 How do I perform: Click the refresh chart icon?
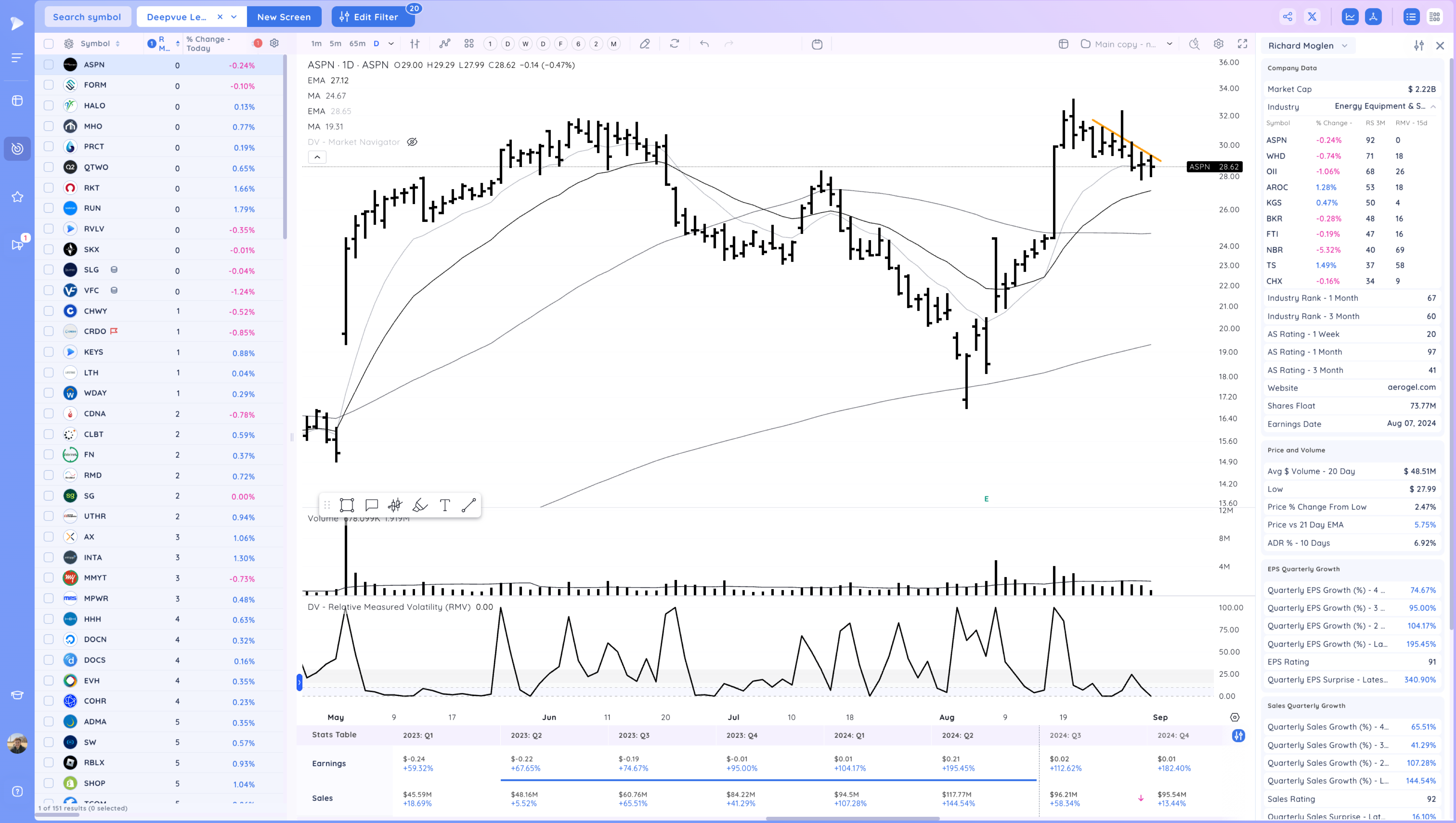click(674, 44)
